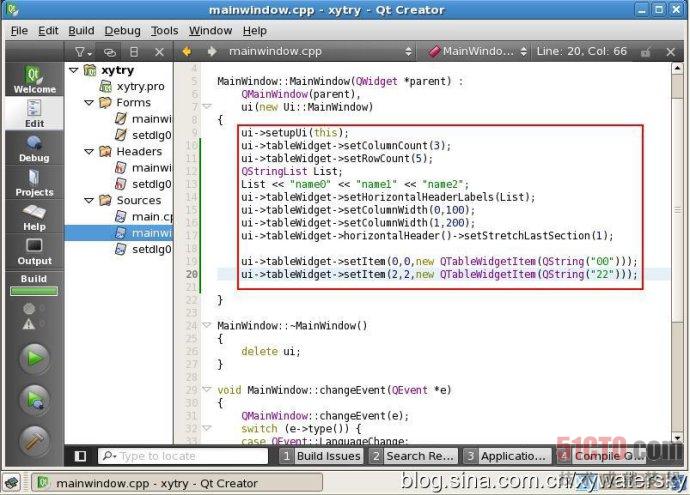Click the Type to locate field
This screenshot has height=495, width=690.
tap(183, 456)
